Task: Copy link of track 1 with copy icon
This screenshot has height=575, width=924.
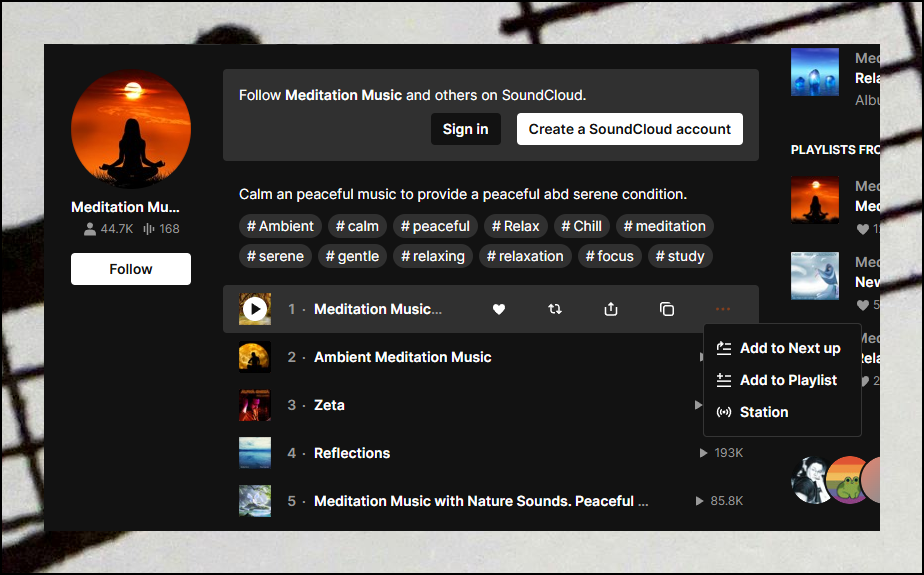Action: 666,309
